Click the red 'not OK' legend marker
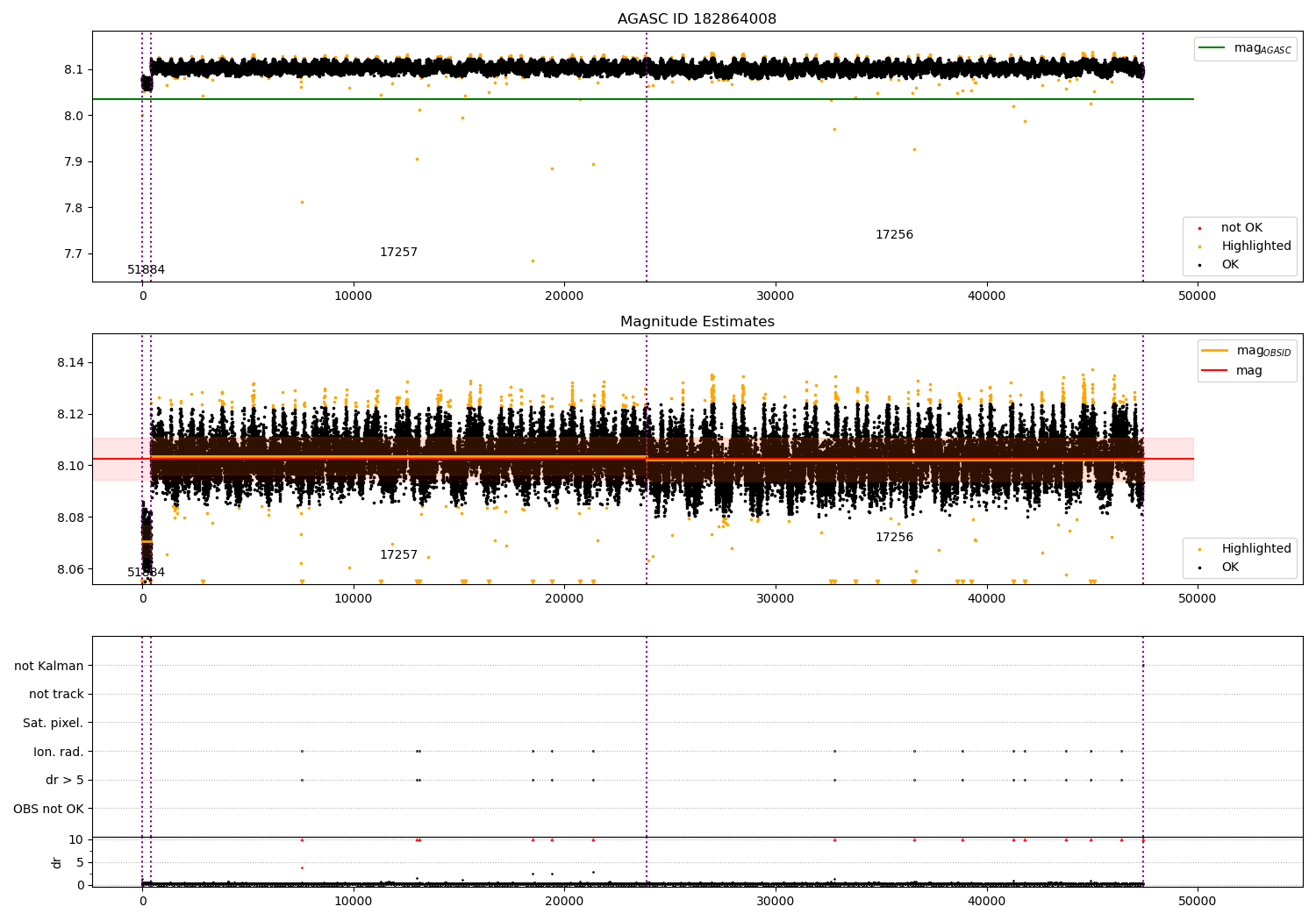This screenshot has width=1316, height=921. (1199, 228)
